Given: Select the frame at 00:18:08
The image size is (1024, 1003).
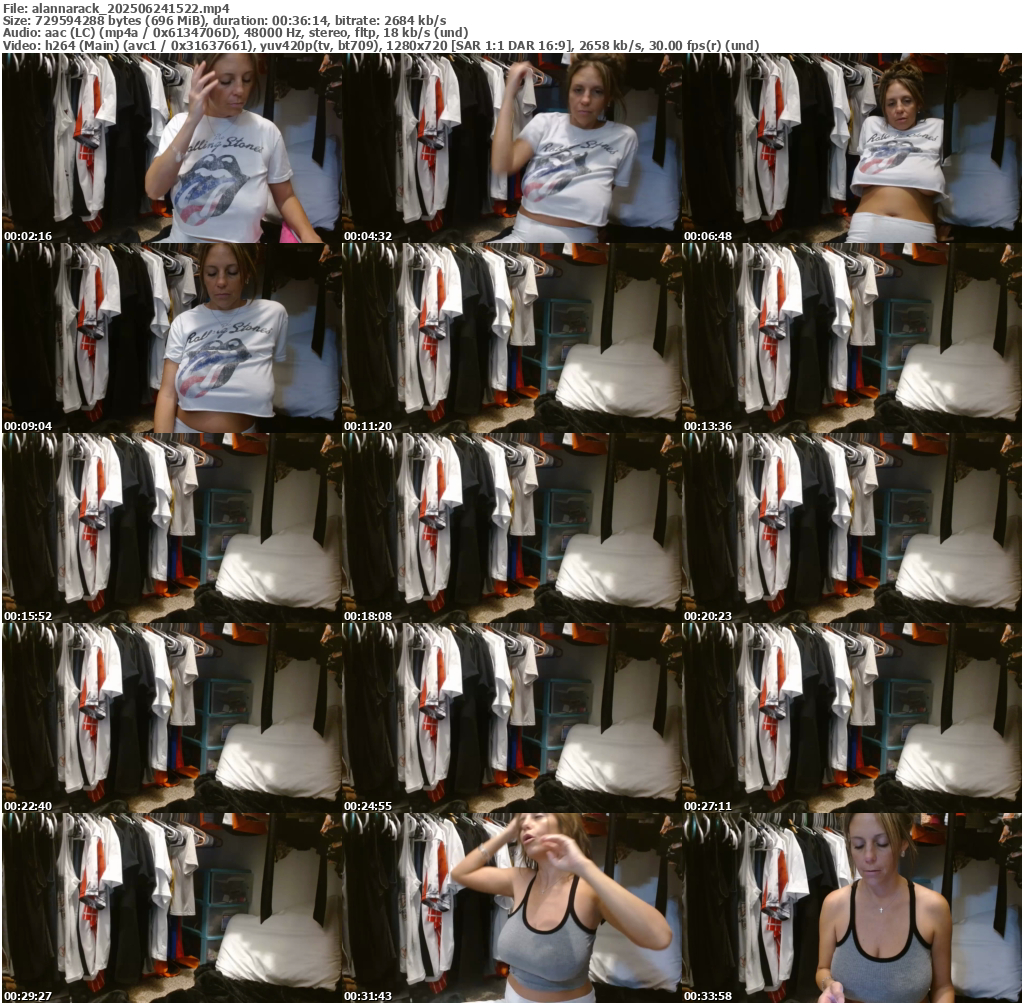Looking at the screenshot, I should tap(511, 528).
